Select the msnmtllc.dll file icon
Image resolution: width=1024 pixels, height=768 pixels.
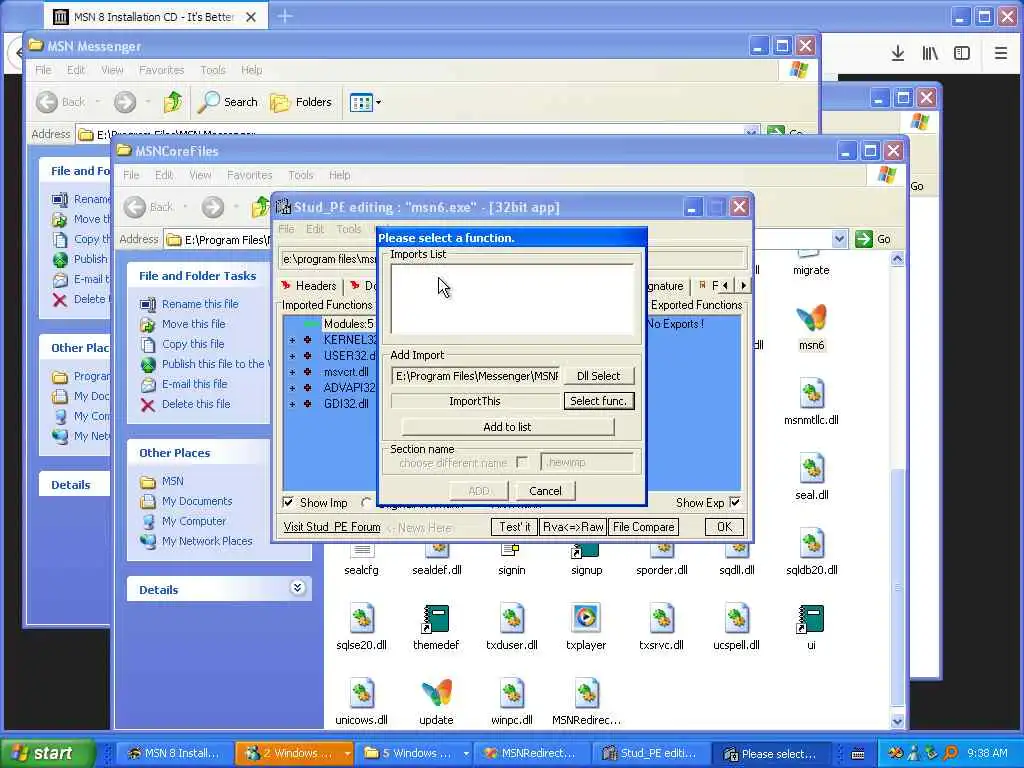811,393
